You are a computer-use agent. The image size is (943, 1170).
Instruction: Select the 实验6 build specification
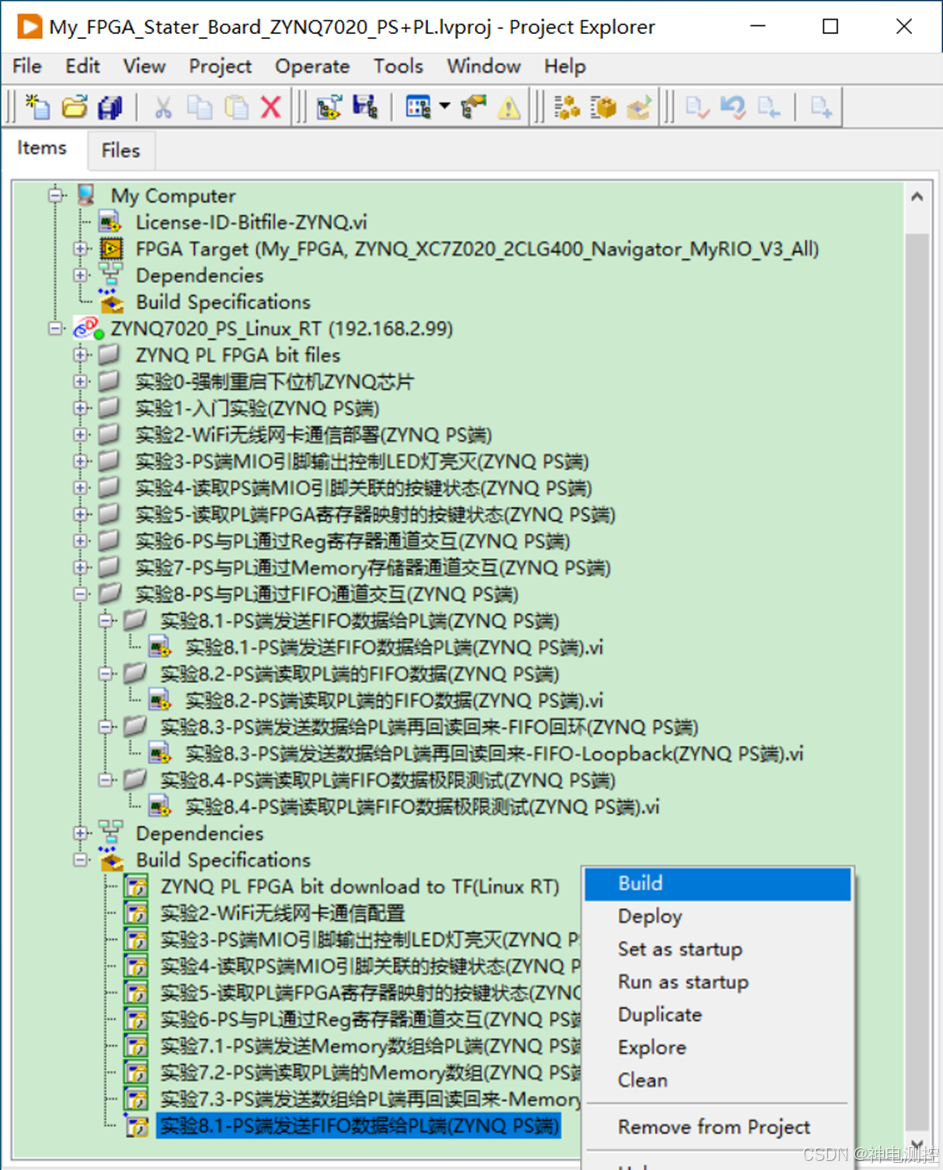(x=370, y=1019)
